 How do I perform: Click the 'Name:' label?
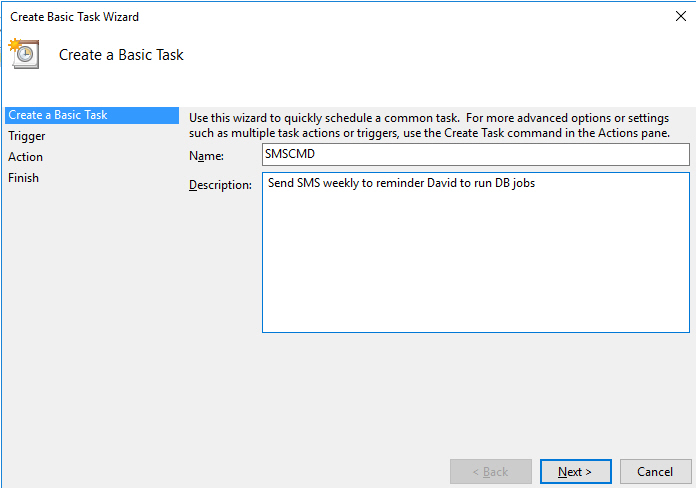pyautogui.click(x=207, y=156)
